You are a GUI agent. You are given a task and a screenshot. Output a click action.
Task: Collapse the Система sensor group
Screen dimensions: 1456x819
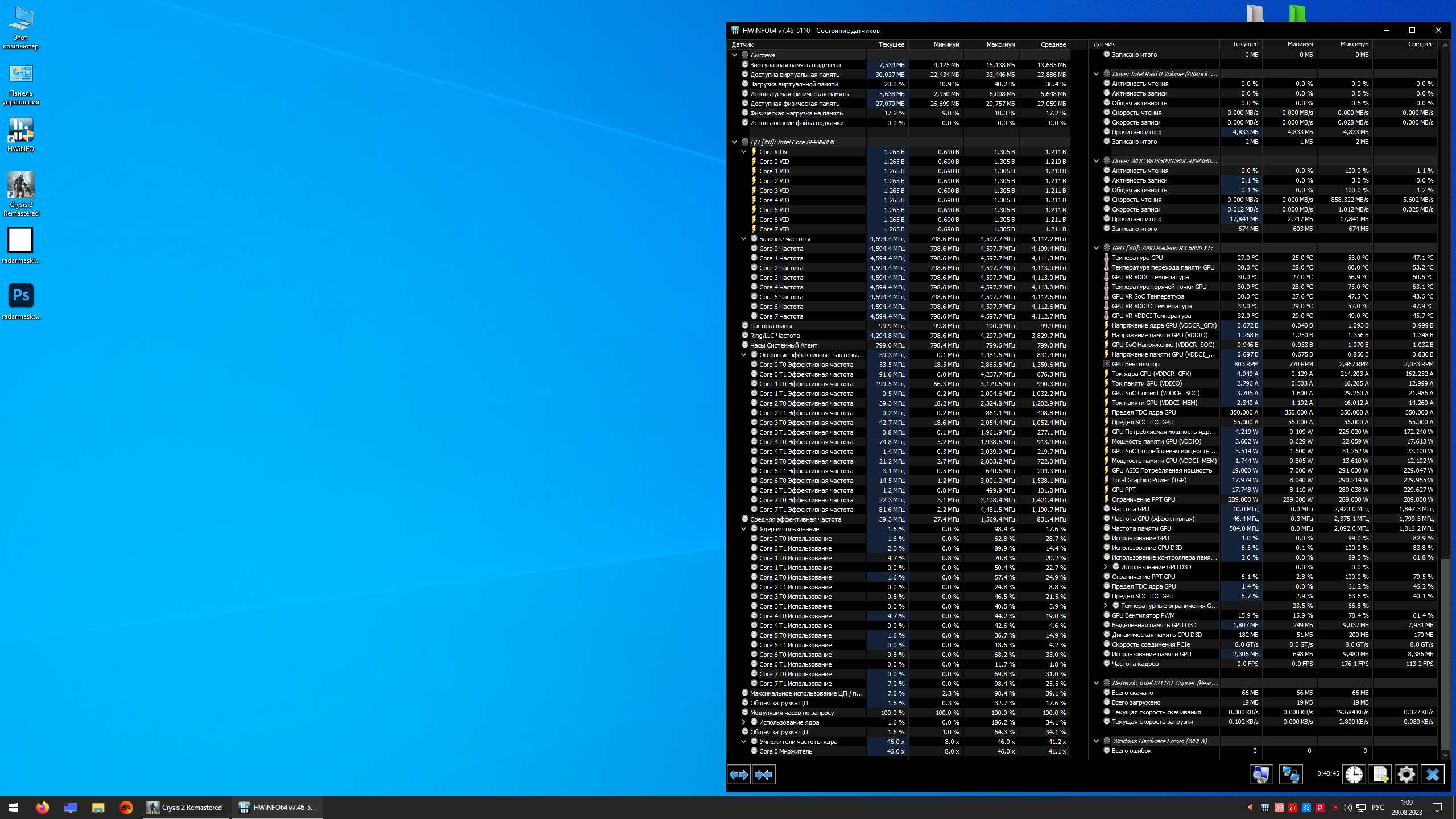(735, 55)
